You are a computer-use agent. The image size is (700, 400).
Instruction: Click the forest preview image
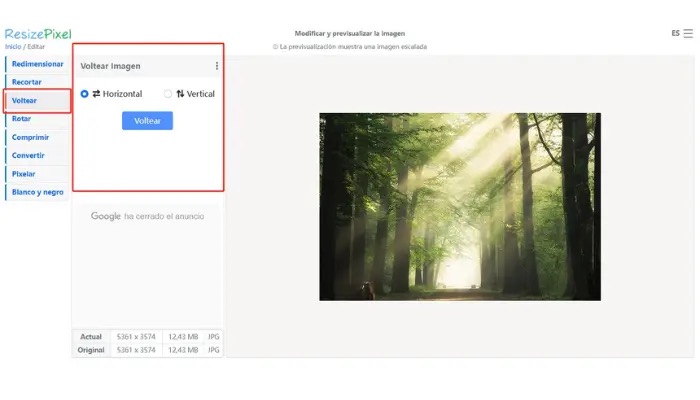pos(460,207)
